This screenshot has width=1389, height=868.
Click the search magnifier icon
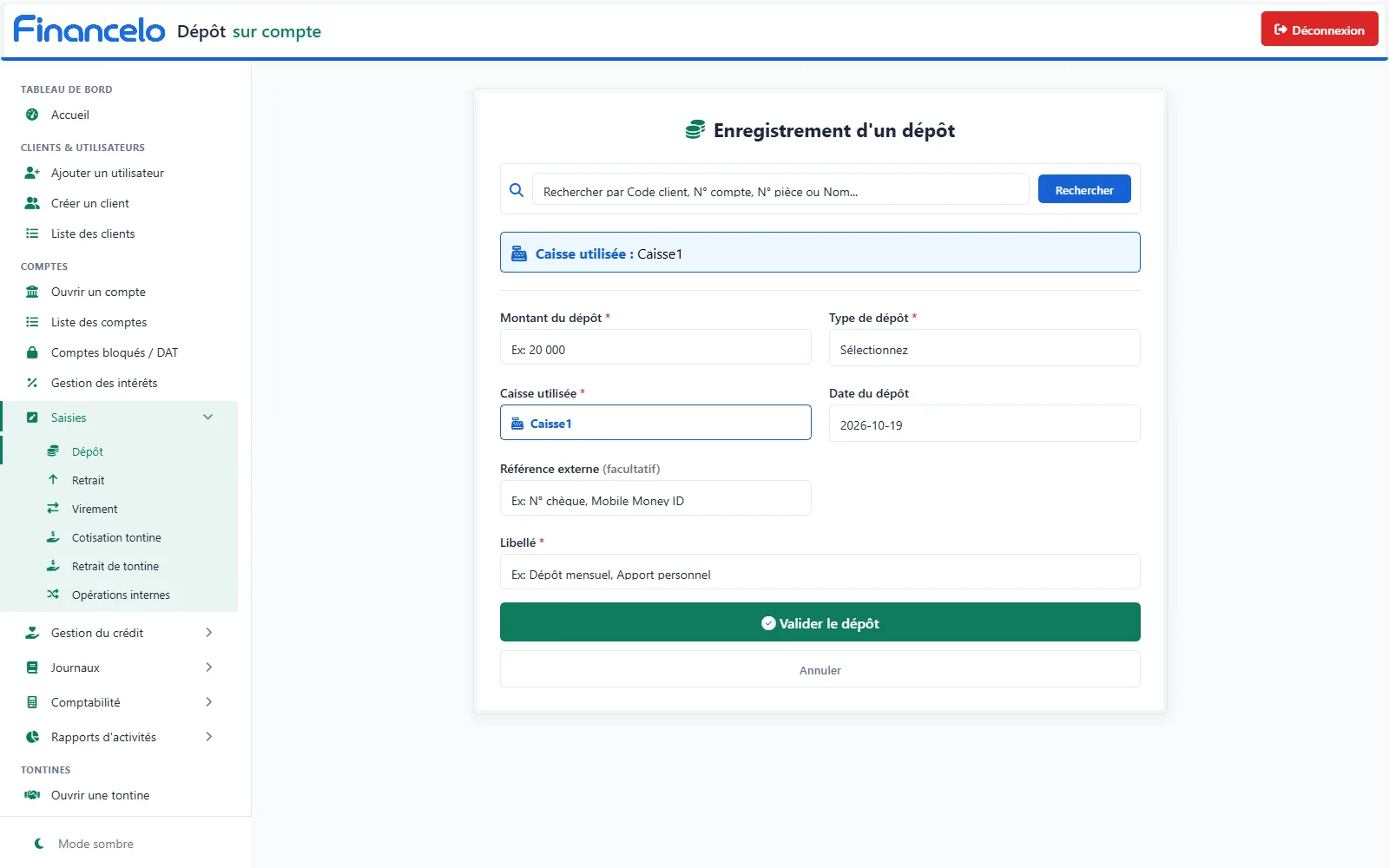point(517,190)
